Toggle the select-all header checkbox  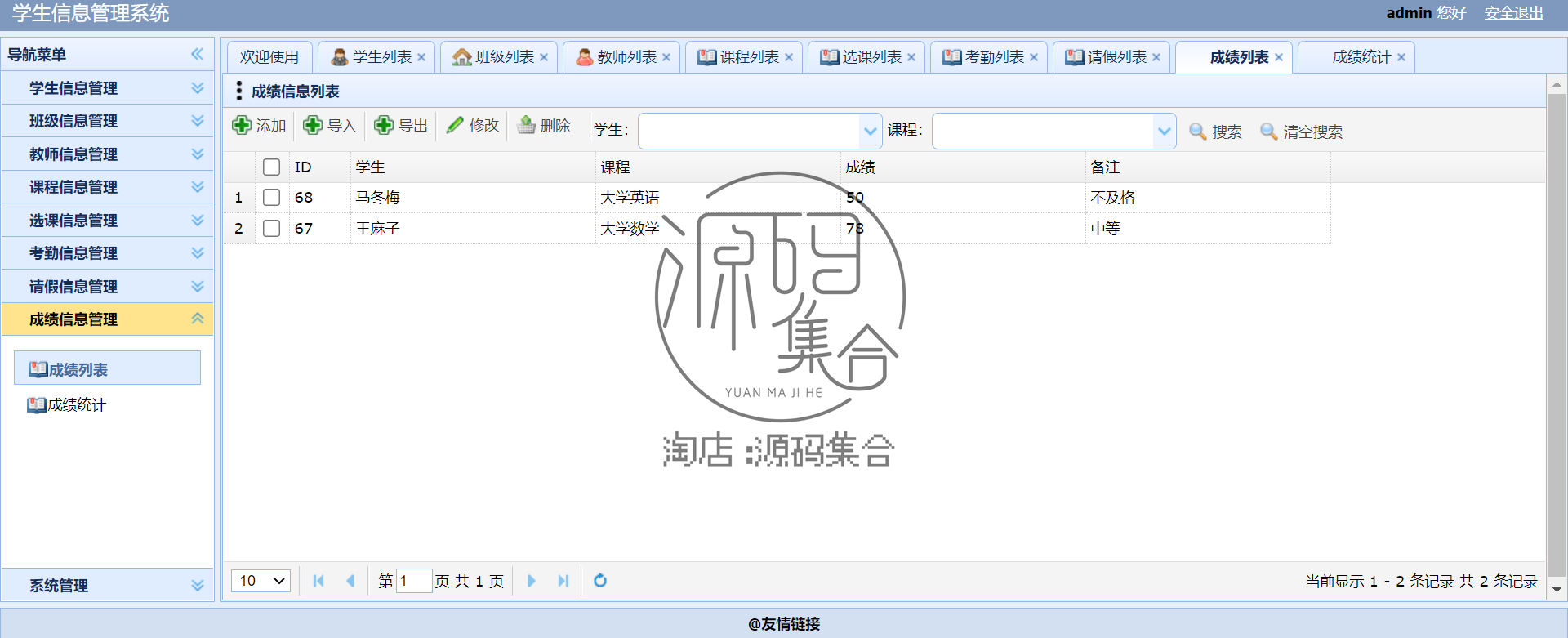click(272, 167)
